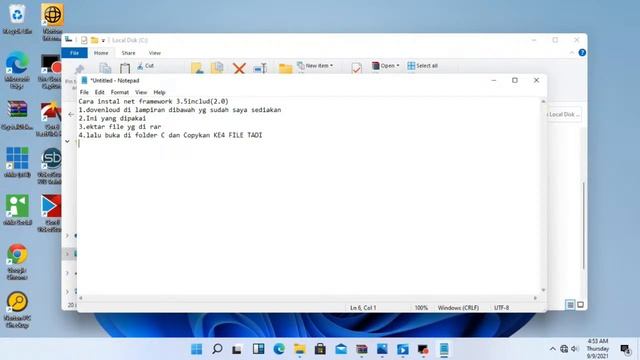The image size is (640, 360).
Task: Click the Notepad vertical scrollbar down arrow
Action: pyautogui.click(x=543, y=290)
